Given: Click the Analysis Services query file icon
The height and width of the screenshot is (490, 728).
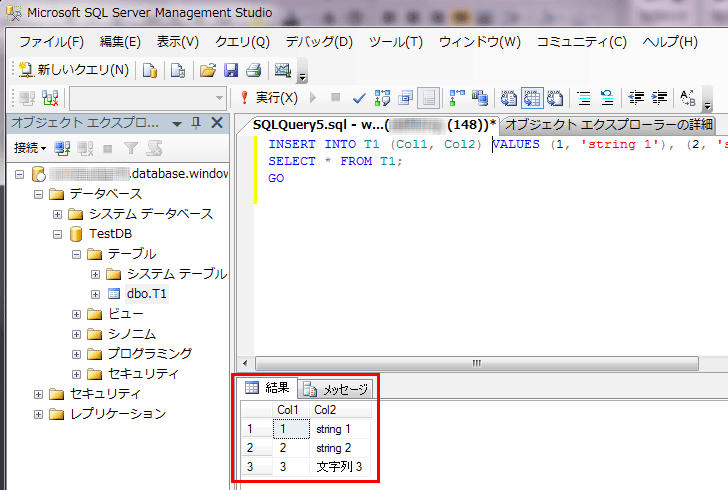Looking at the screenshot, I should point(178,70).
